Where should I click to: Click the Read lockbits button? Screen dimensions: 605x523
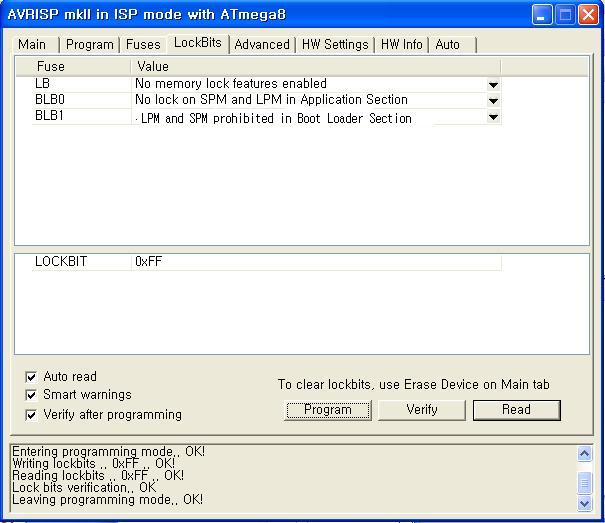pos(517,410)
